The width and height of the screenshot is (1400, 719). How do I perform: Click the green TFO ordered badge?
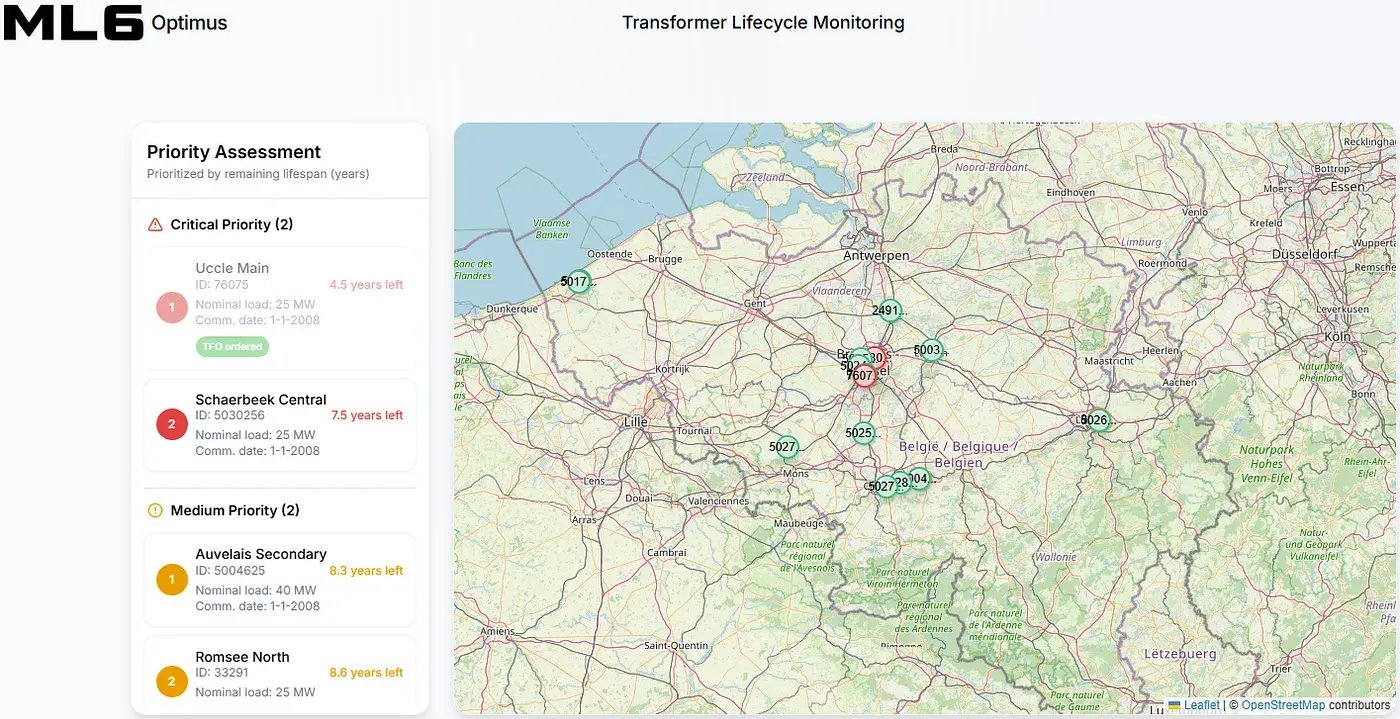coord(232,347)
